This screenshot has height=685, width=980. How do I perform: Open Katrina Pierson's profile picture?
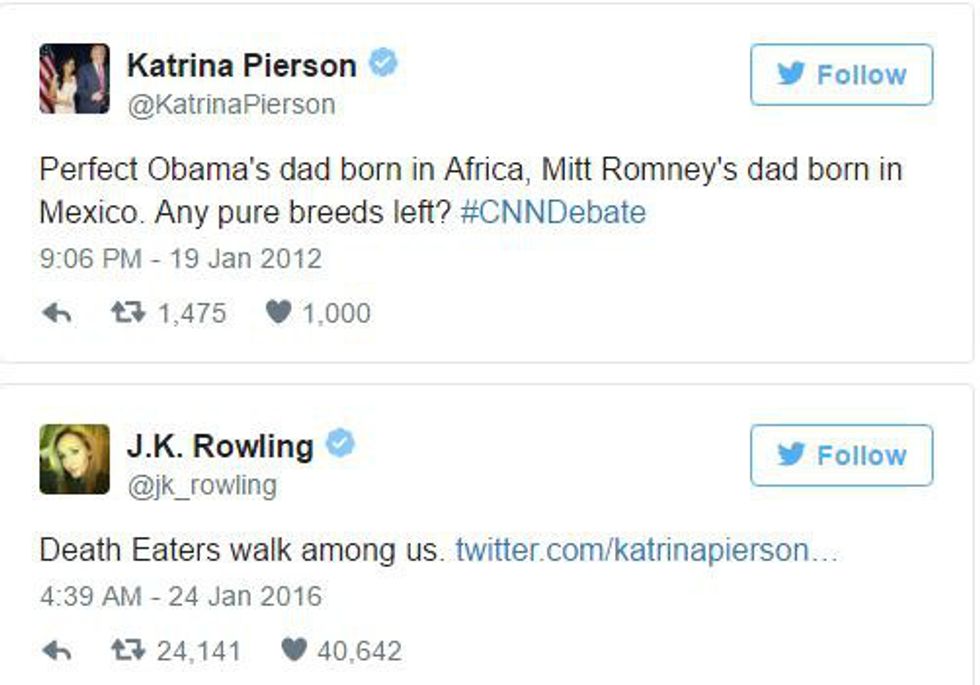[74, 79]
